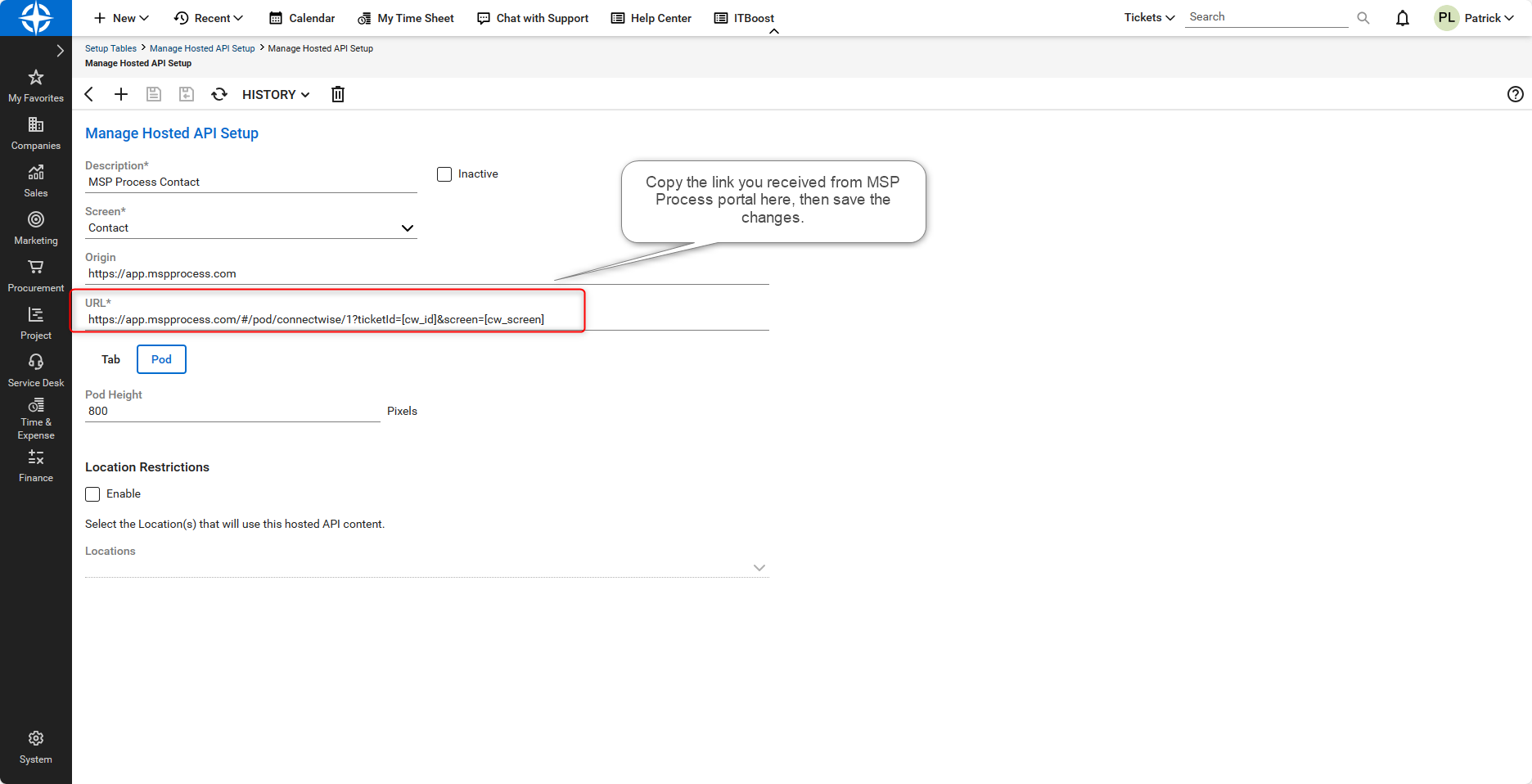Click the ConnectWise logo home icon
The width and height of the screenshot is (1532, 784).
(x=36, y=18)
